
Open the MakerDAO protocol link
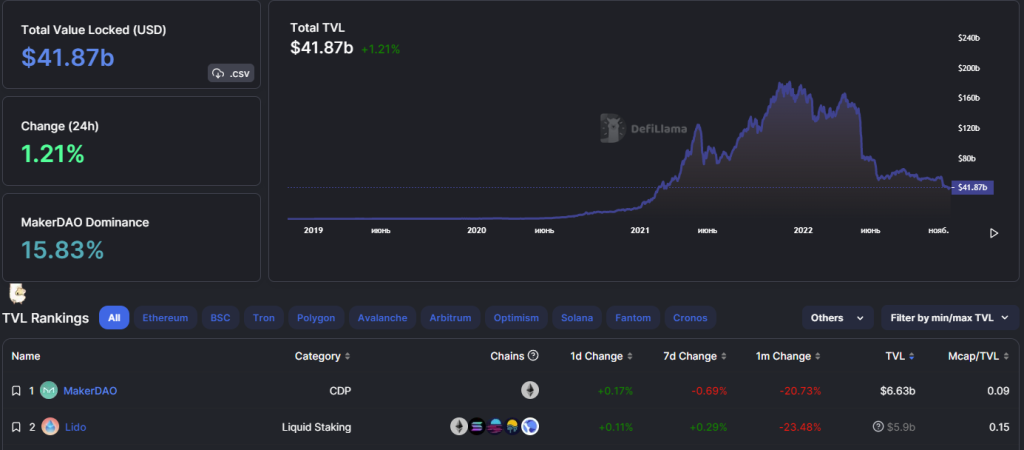pos(90,391)
